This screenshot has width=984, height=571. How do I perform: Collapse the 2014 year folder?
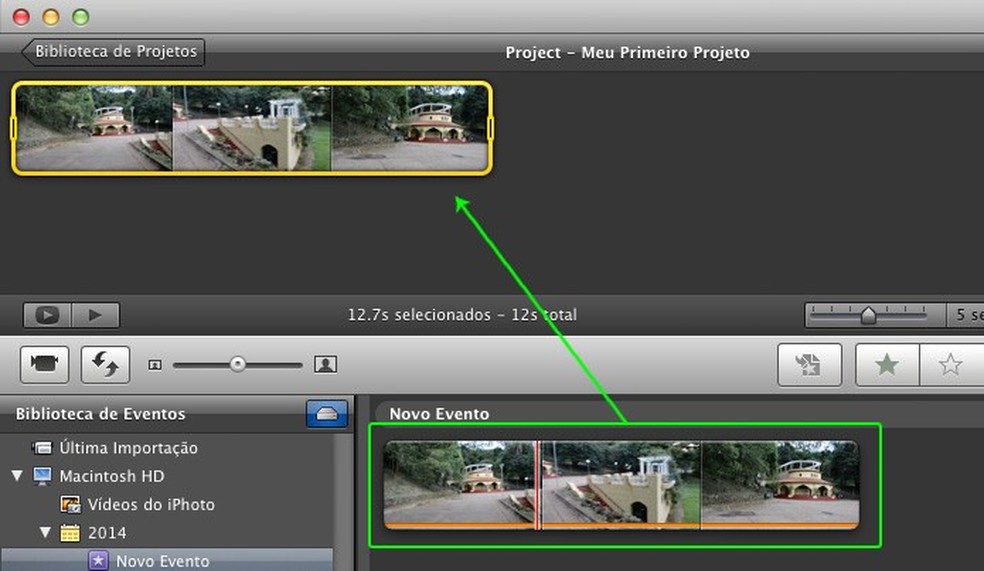point(45,532)
